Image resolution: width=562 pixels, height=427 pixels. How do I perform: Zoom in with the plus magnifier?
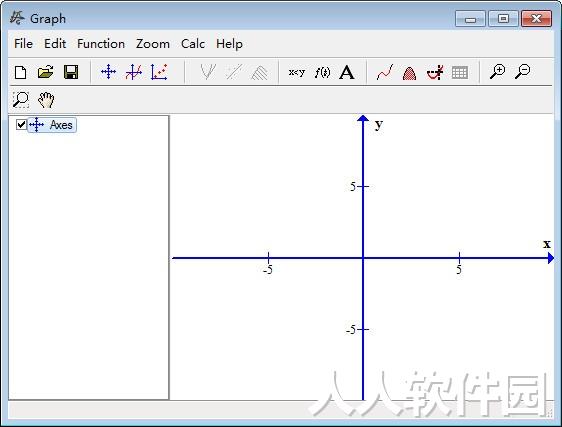tap(497, 71)
